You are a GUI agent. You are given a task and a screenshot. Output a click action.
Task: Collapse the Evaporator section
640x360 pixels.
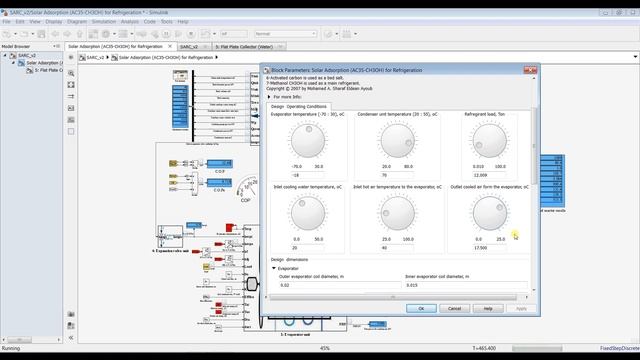274,269
